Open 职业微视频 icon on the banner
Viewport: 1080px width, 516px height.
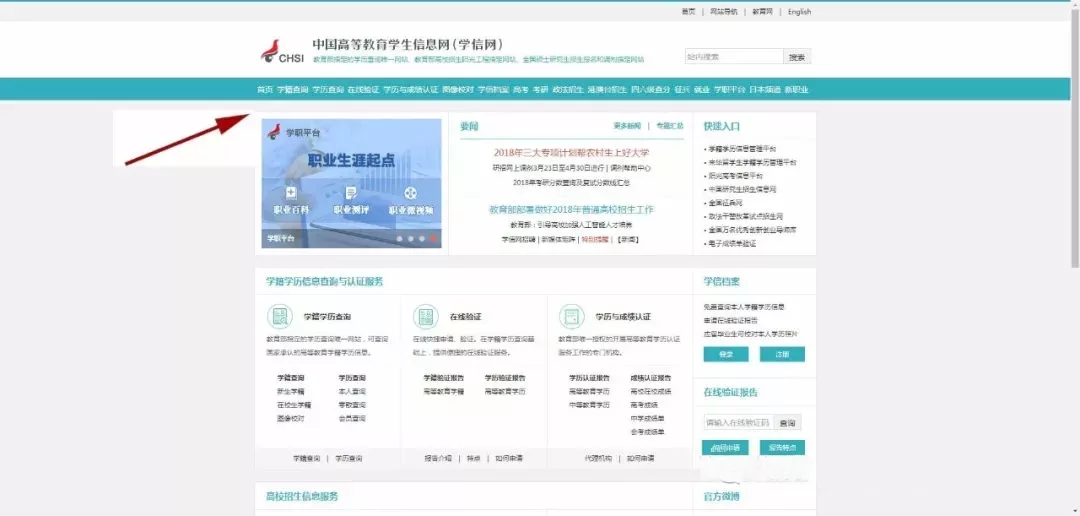pos(411,193)
